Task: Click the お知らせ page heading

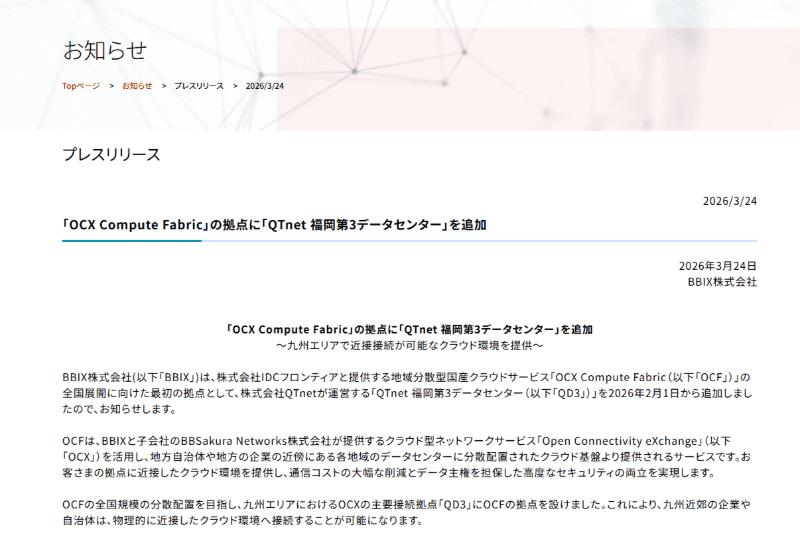Action: click(105, 50)
